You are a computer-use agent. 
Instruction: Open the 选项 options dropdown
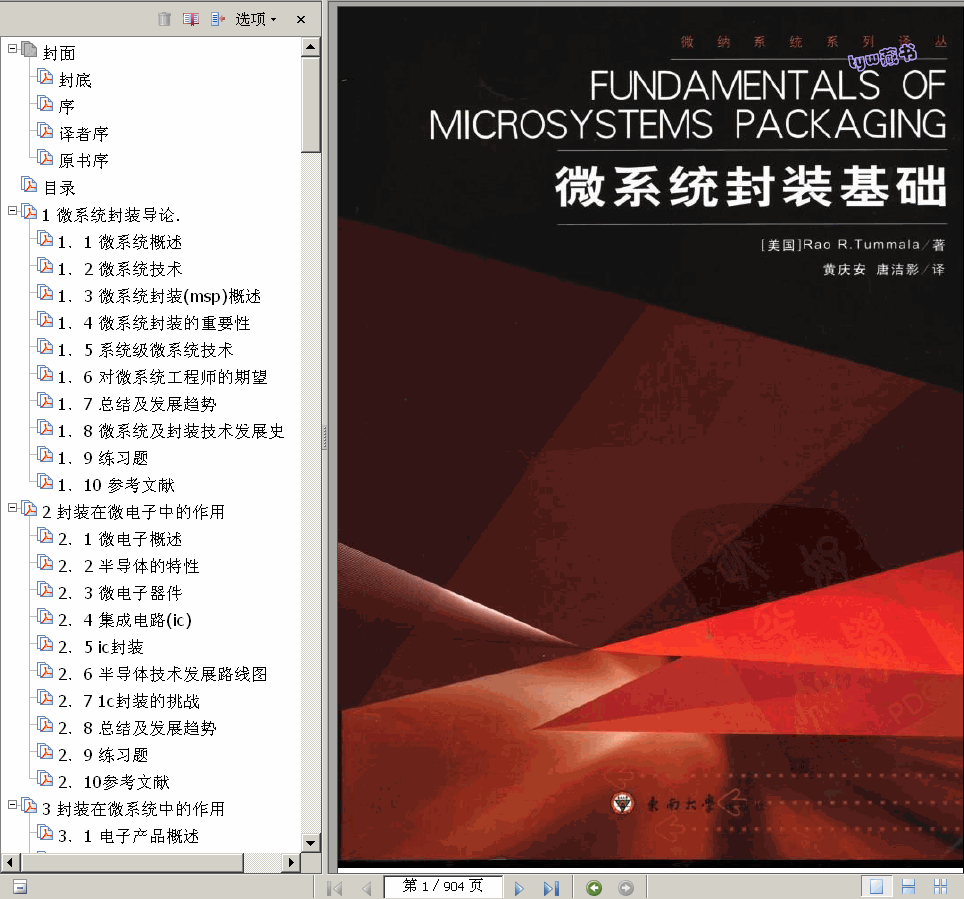256,19
